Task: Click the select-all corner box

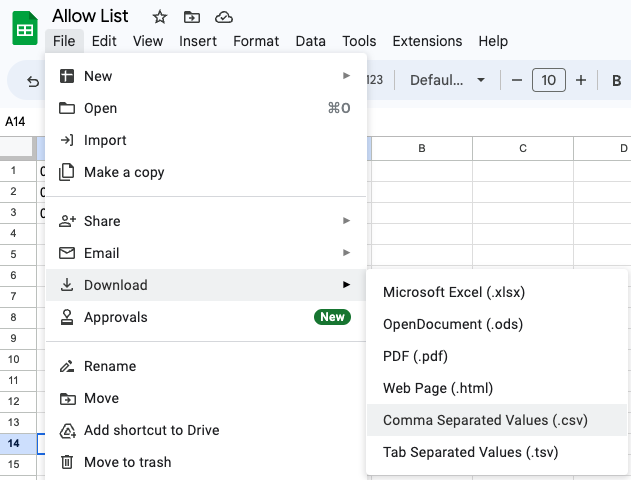Action: pos(18,147)
